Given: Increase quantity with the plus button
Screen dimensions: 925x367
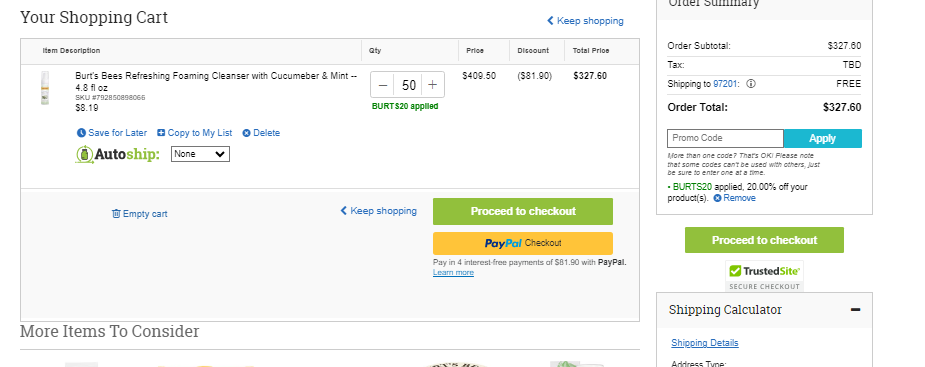Looking at the screenshot, I should (432, 85).
